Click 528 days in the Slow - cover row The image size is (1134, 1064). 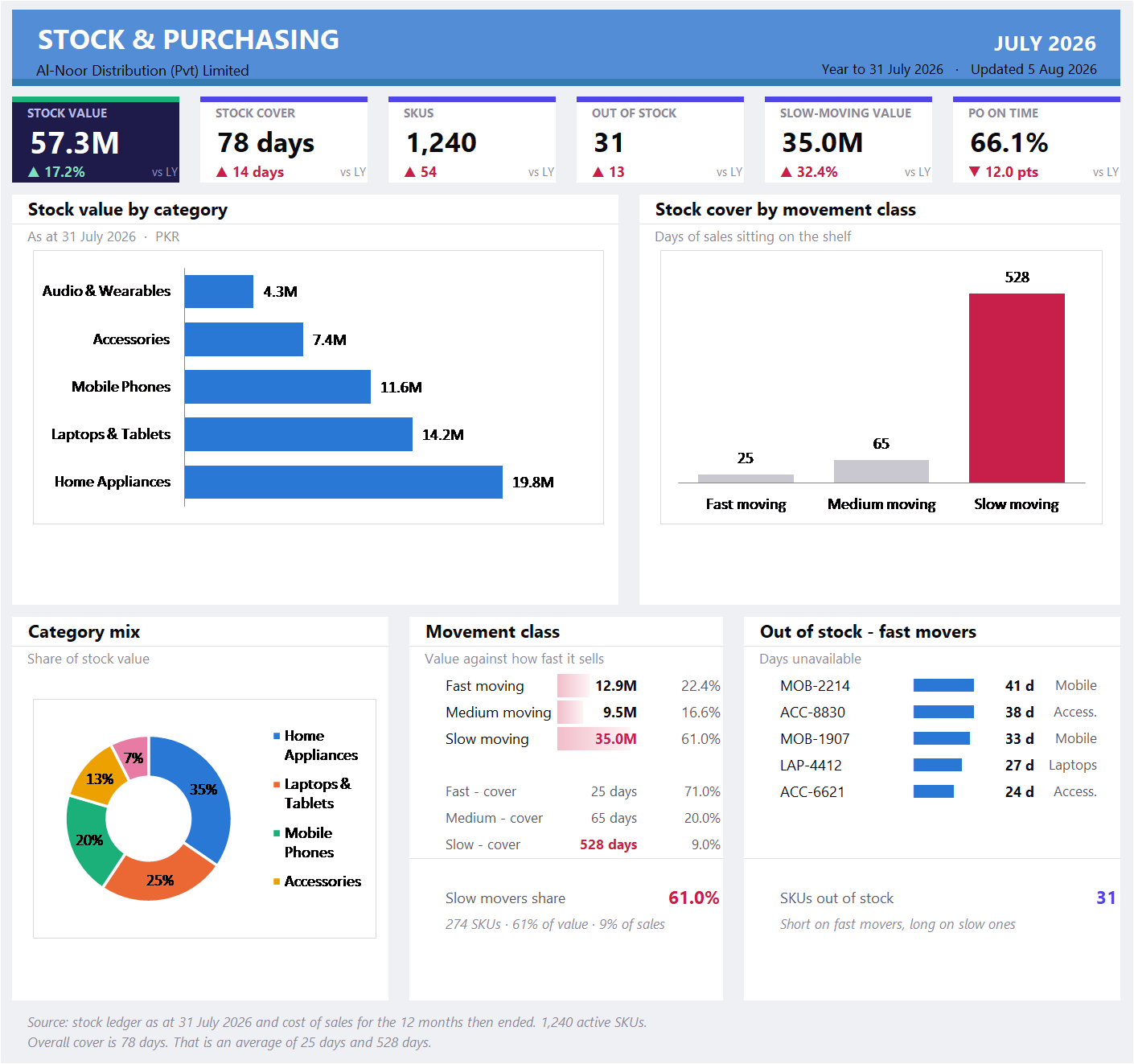[609, 844]
